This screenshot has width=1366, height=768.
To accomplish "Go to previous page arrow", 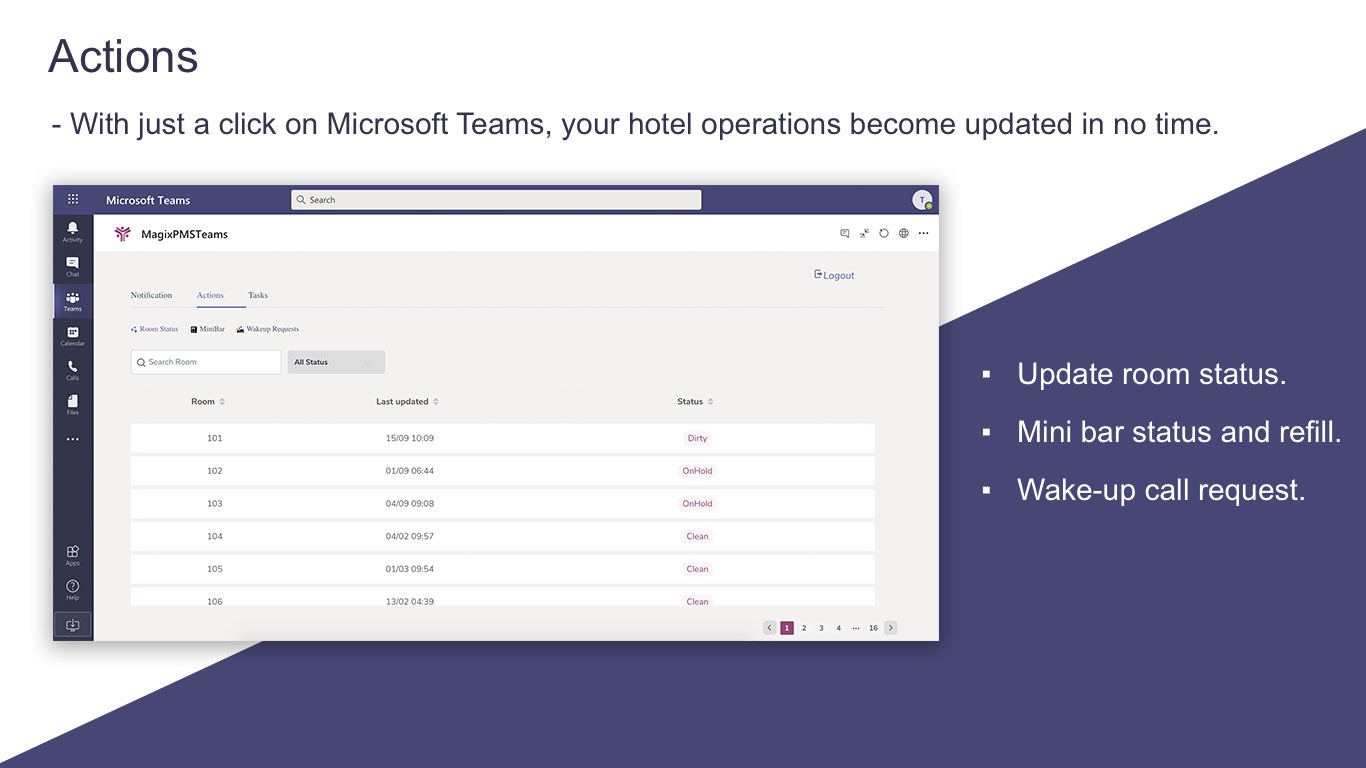I will coord(770,628).
